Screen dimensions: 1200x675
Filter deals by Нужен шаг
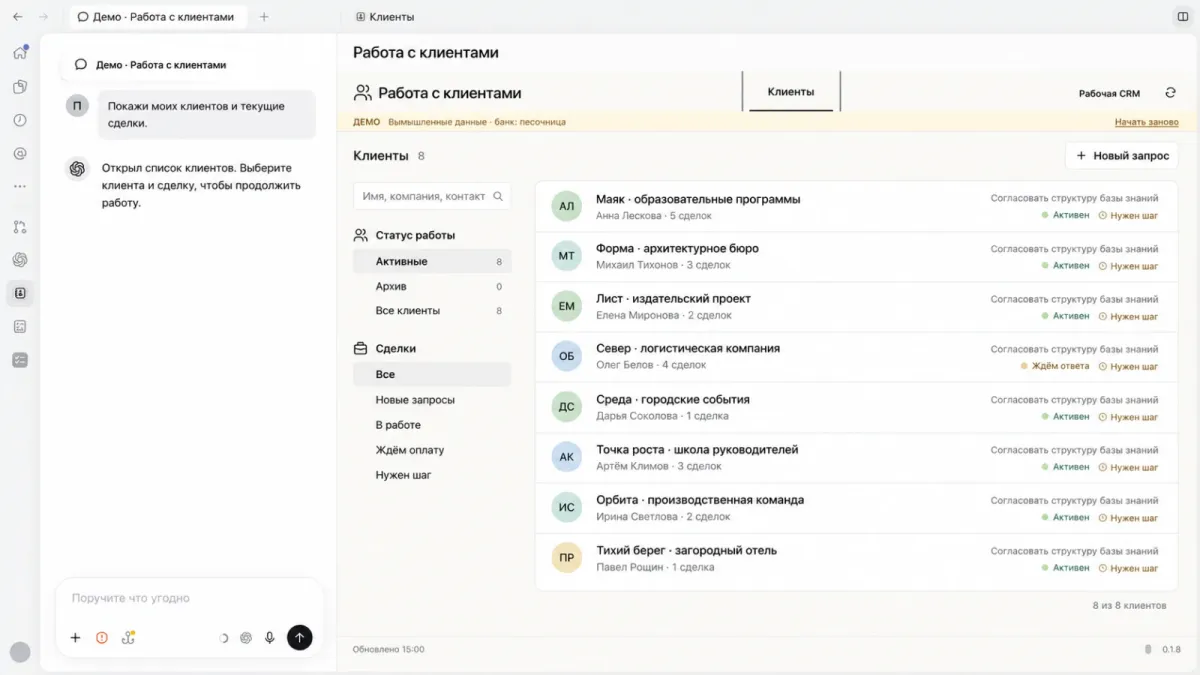(x=432, y=475)
